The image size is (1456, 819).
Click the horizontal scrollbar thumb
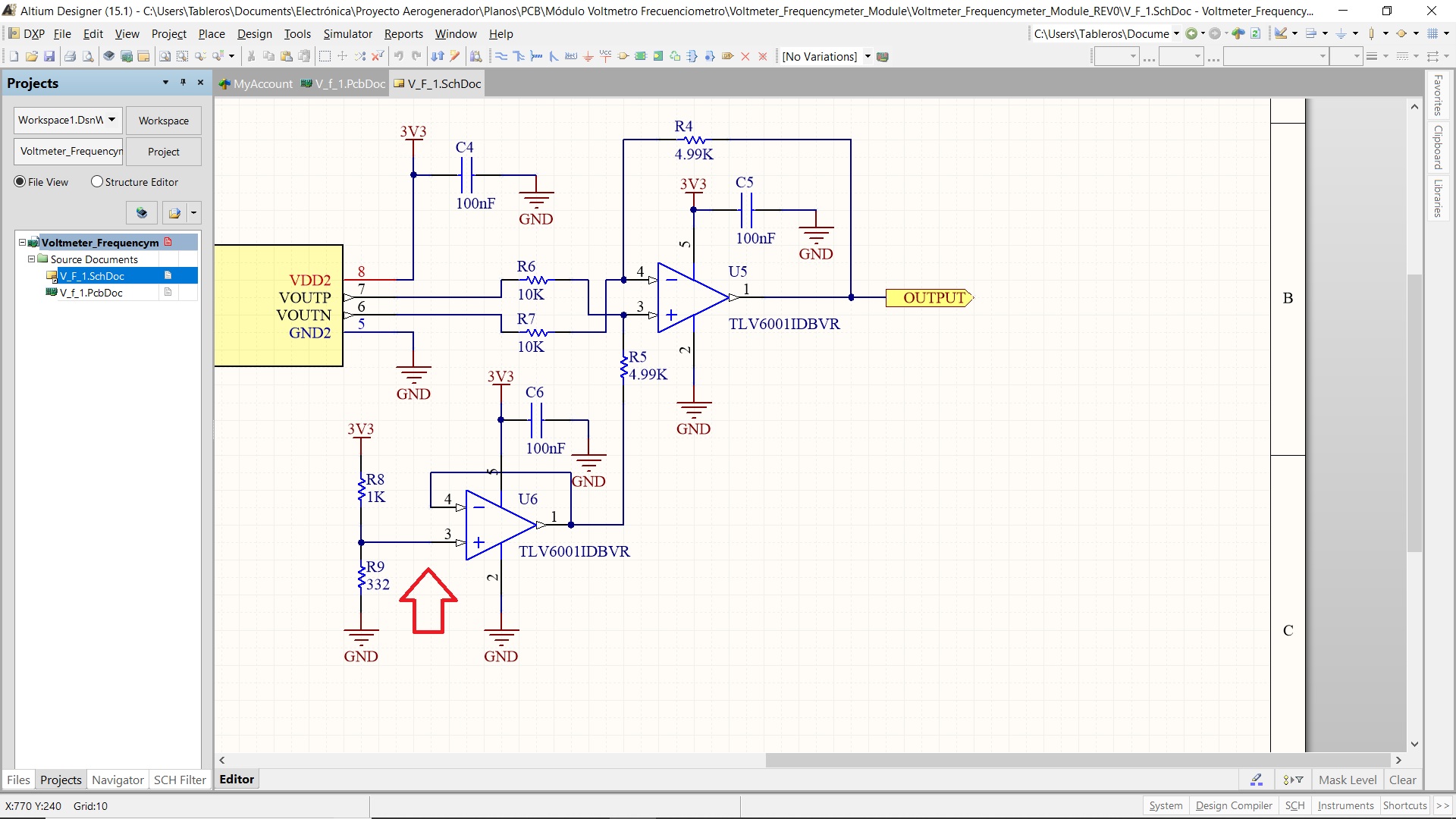tap(1077, 760)
